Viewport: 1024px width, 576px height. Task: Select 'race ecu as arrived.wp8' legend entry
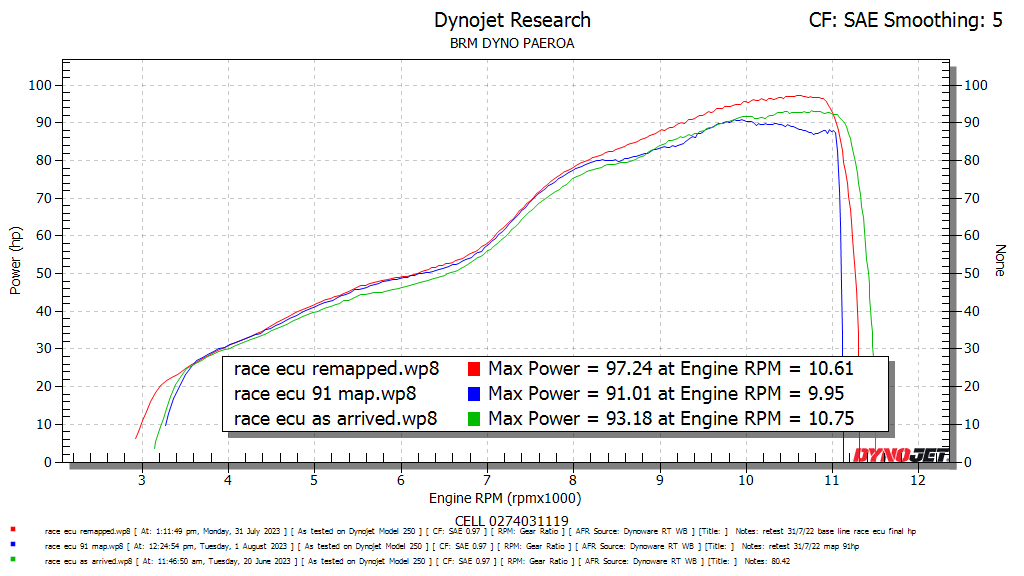click(335, 419)
